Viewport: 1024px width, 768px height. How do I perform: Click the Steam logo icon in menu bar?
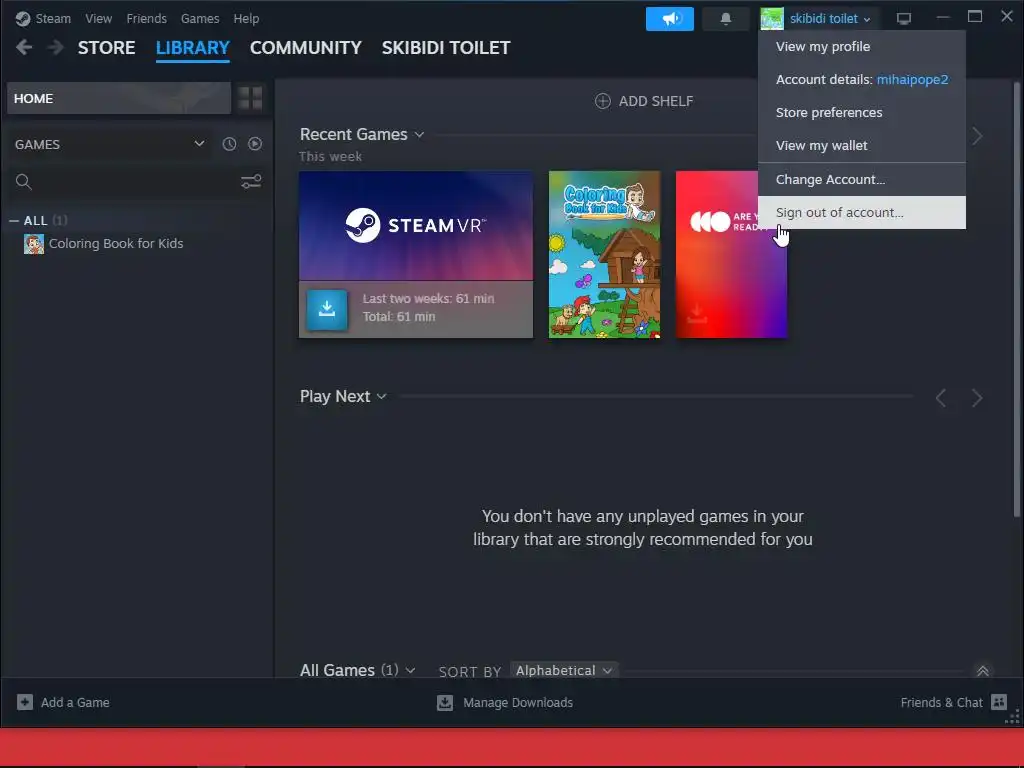pos(23,18)
